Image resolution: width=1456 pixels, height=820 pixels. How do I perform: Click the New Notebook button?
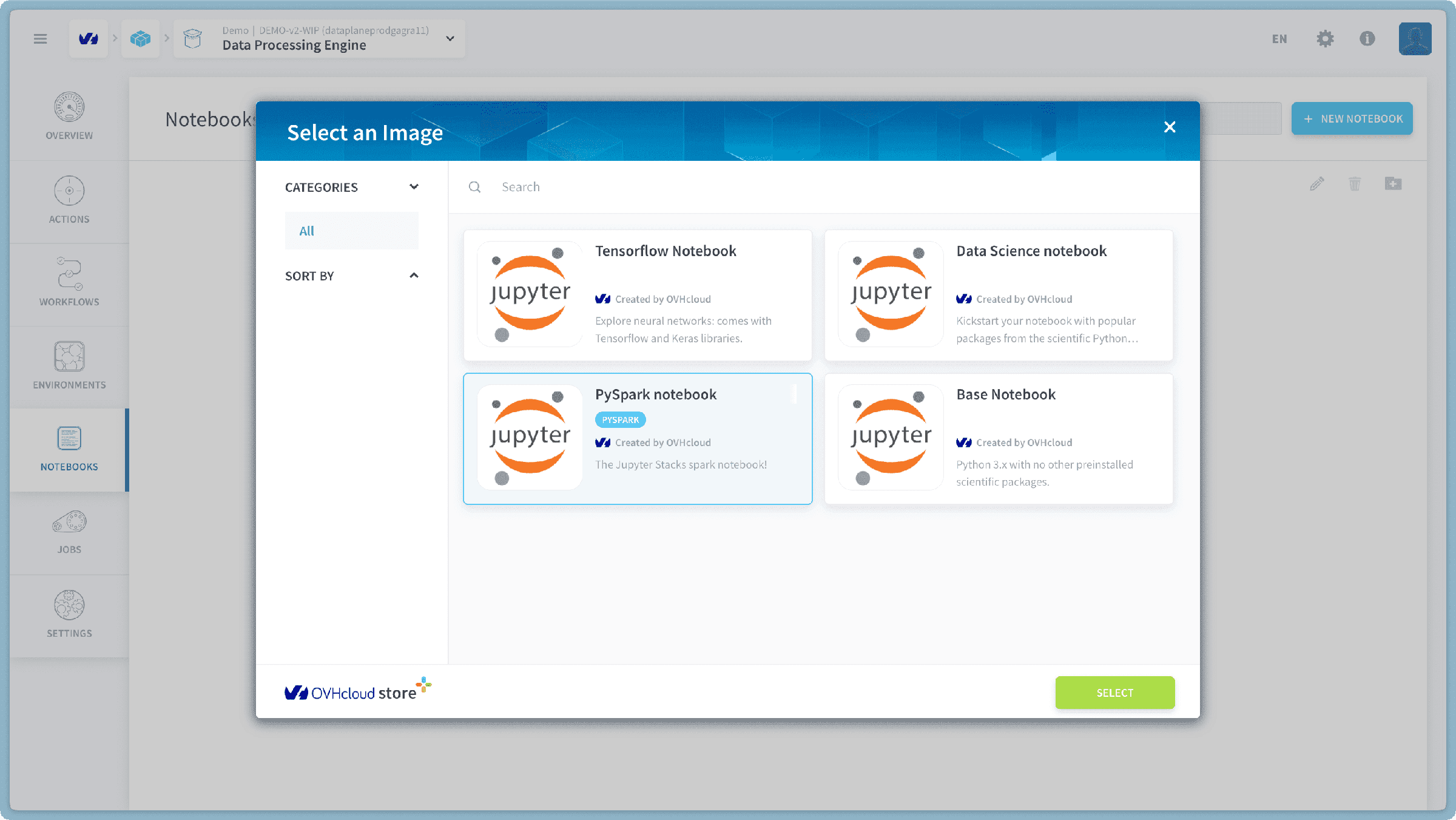[x=1352, y=118]
